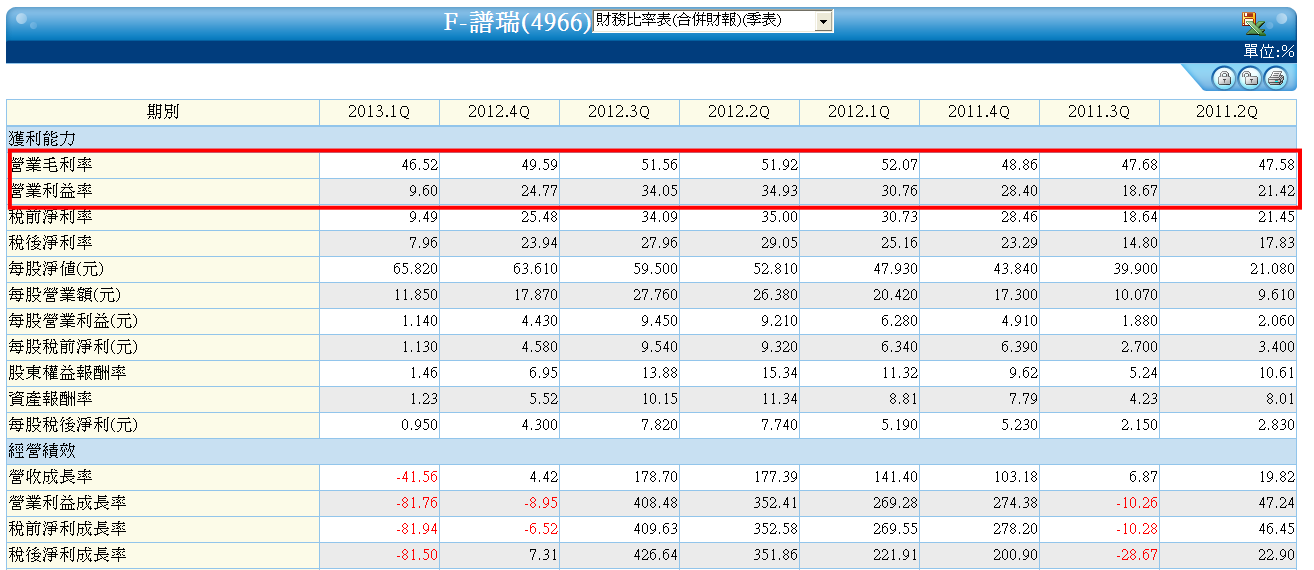Viewport: 1314px width, 570px height.
Task: Click the 11.34 return on assets value
Action: click(x=780, y=398)
